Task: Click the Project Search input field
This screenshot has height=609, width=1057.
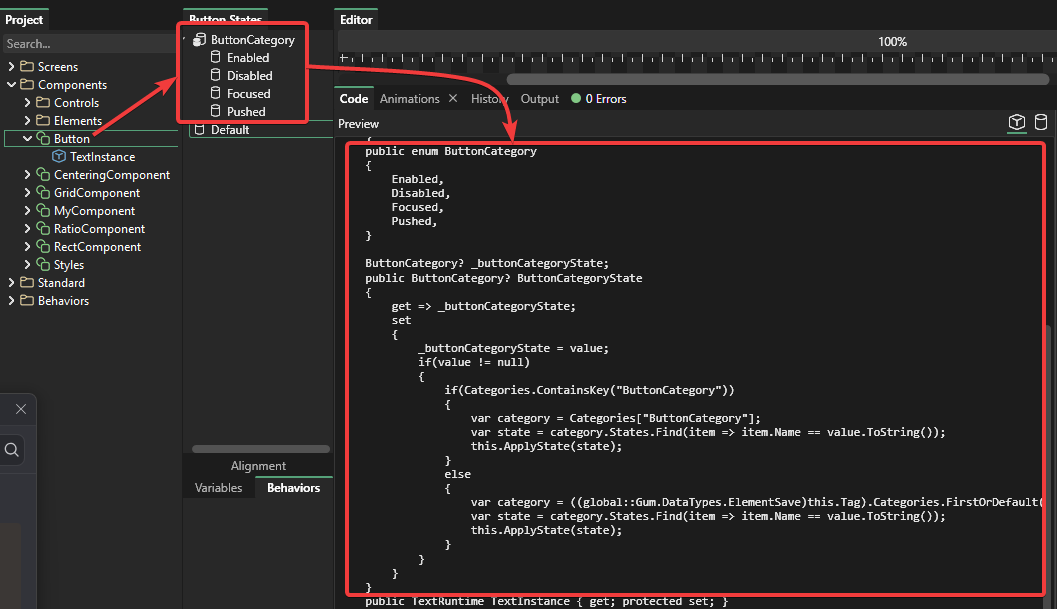Action: tap(88, 44)
